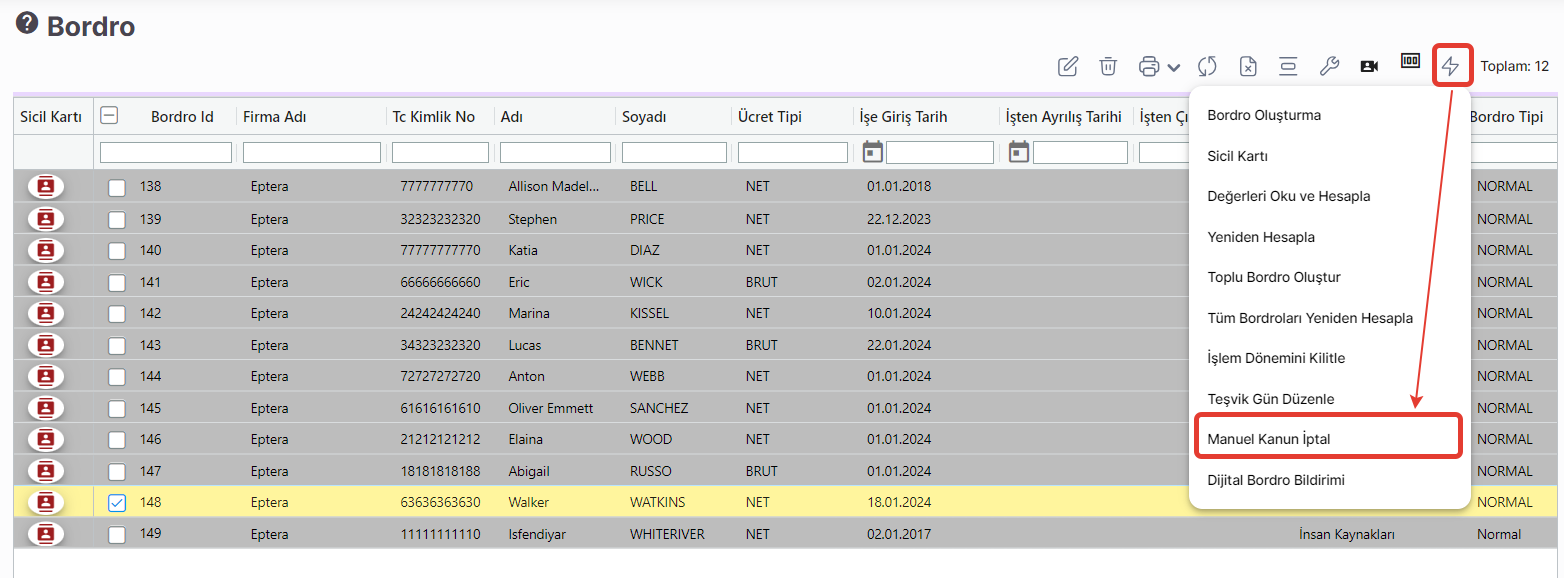This screenshot has width=1564, height=578.
Task: Uncheck the checkbox for Bordro 148
Action: (x=117, y=503)
